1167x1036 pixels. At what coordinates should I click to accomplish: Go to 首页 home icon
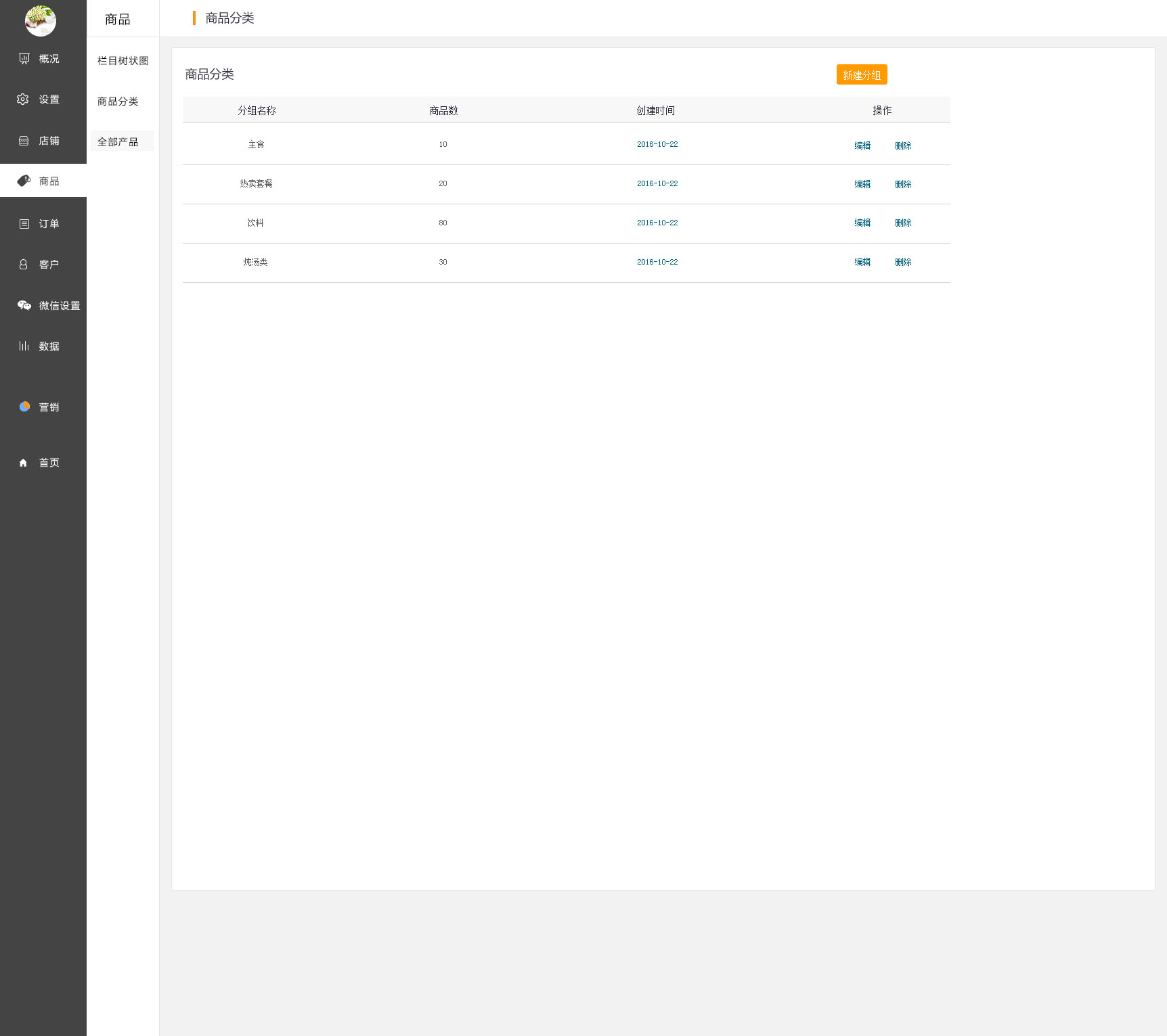24,463
